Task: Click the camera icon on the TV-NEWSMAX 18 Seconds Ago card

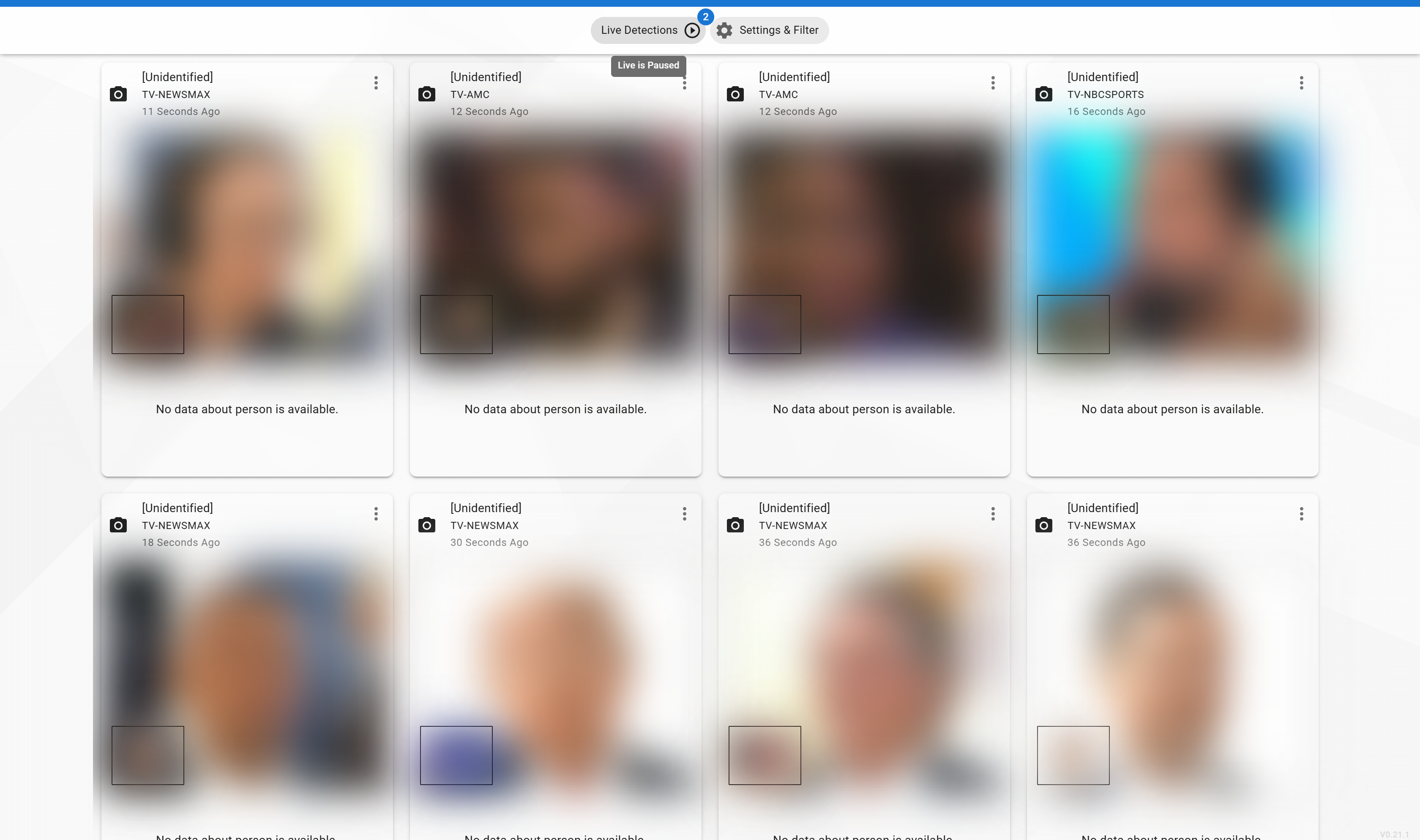Action: [x=118, y=525]
